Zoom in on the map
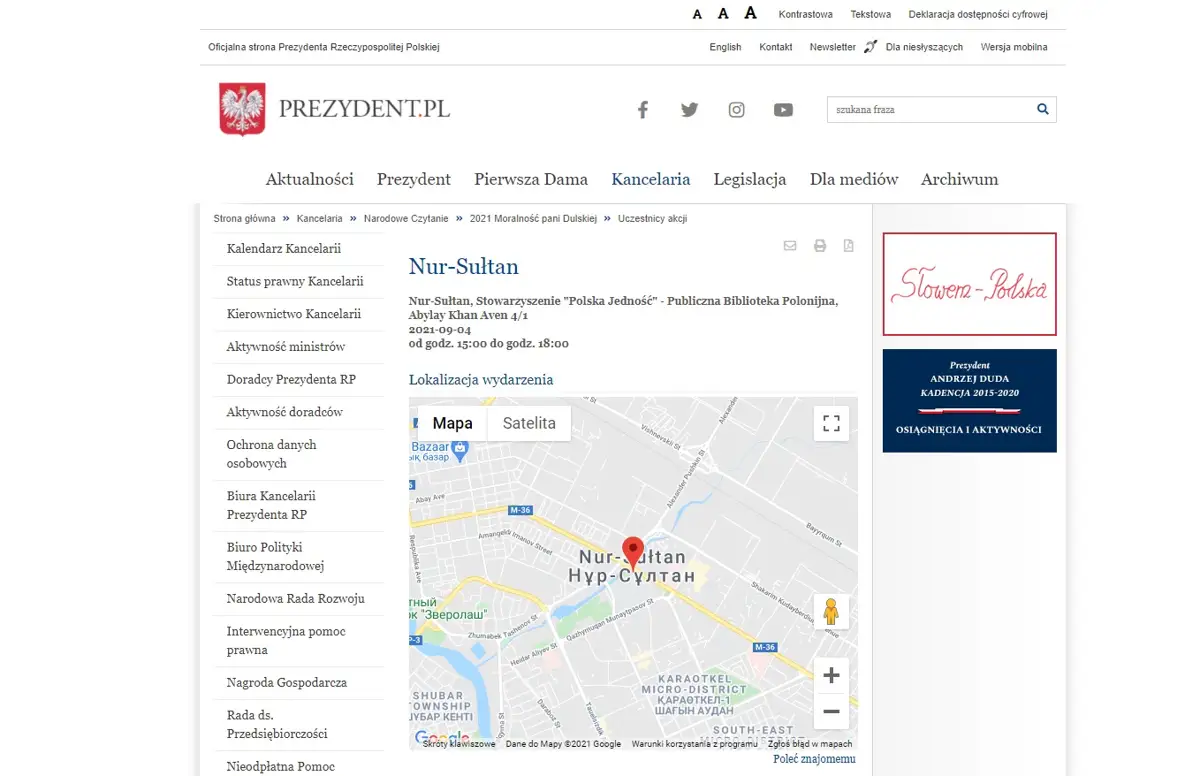The width and height of the screenshot is (1200, 776). pyautogui.click(x=831, y=676)
